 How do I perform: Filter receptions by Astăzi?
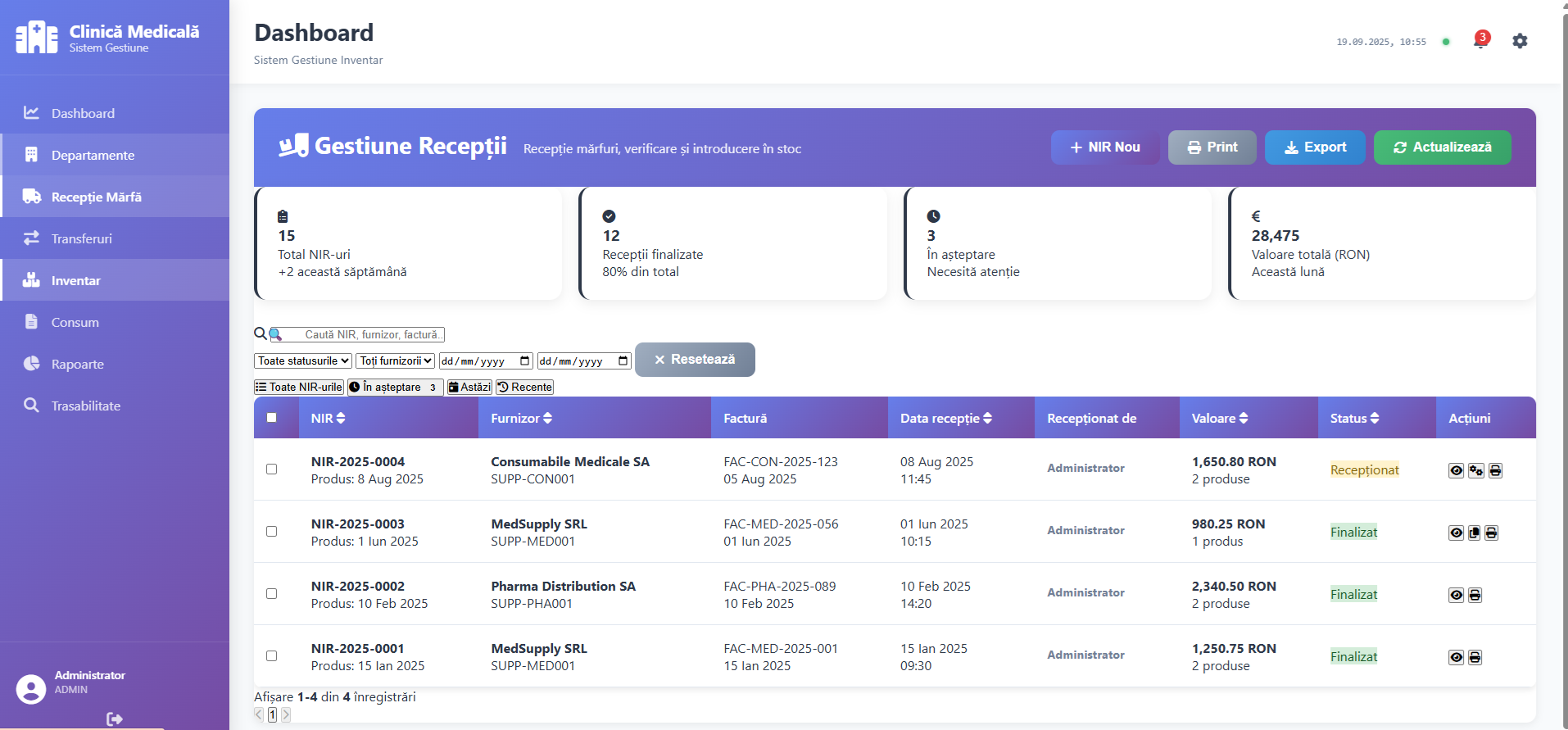469,387
